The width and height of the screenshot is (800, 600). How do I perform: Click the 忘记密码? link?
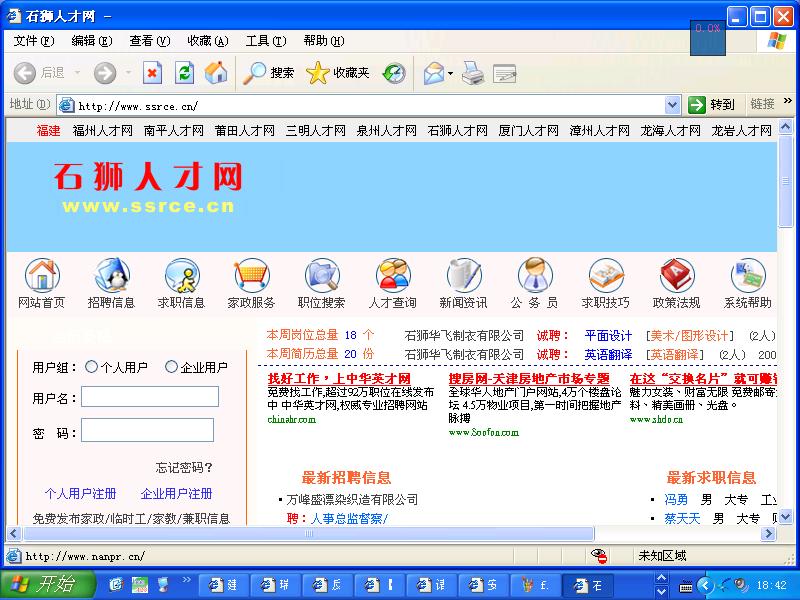click(184, 467)
